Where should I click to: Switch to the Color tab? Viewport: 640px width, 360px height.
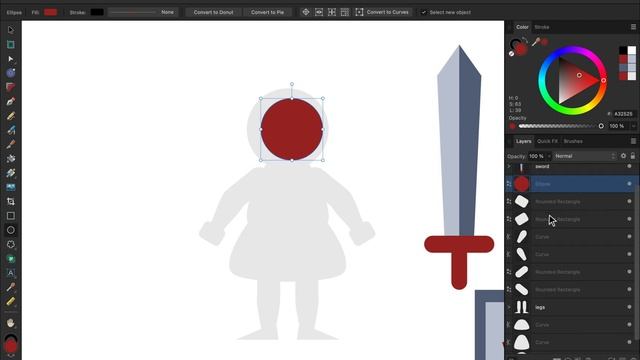pos(522,27)
